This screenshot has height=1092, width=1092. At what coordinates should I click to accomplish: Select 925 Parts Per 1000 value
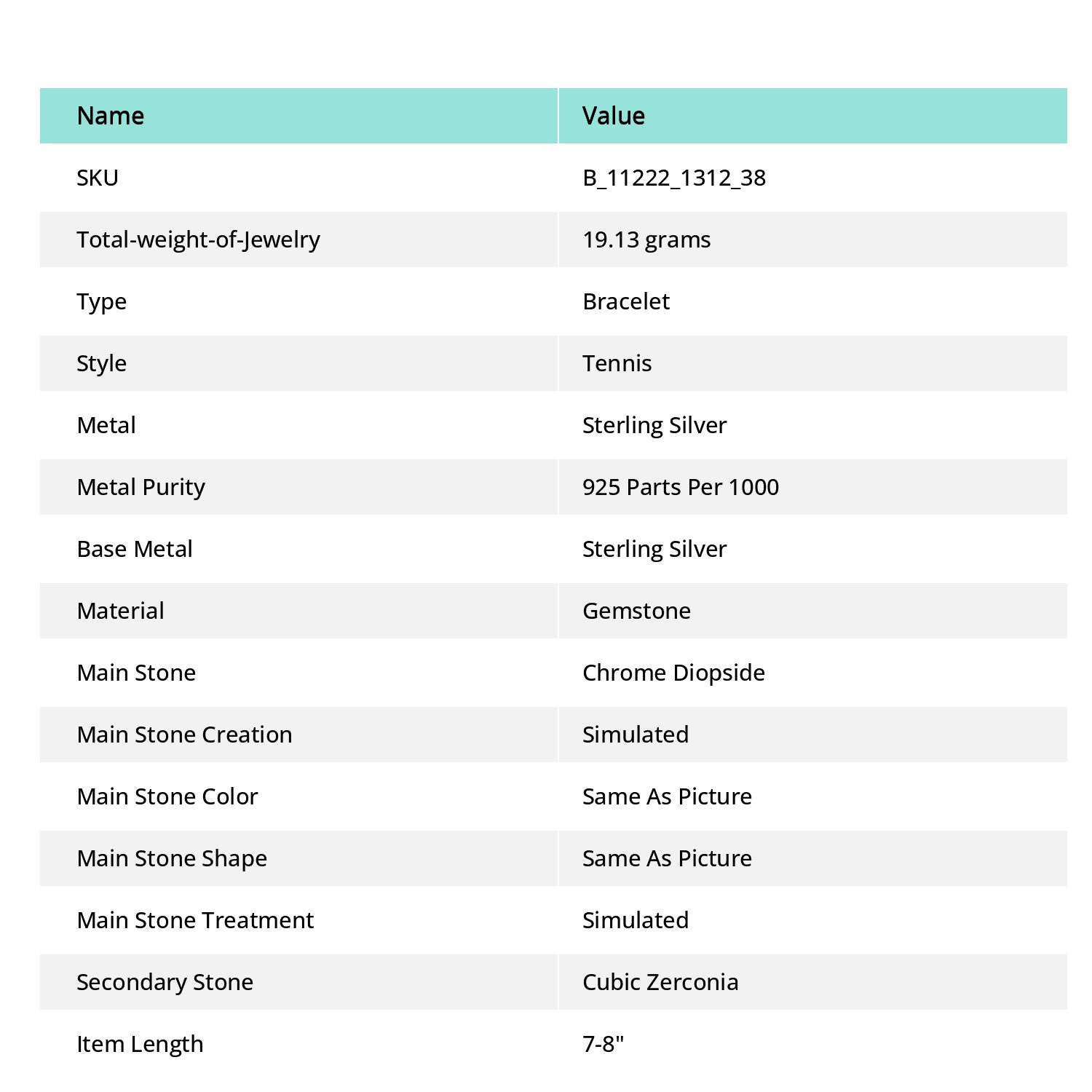point(681,487)
